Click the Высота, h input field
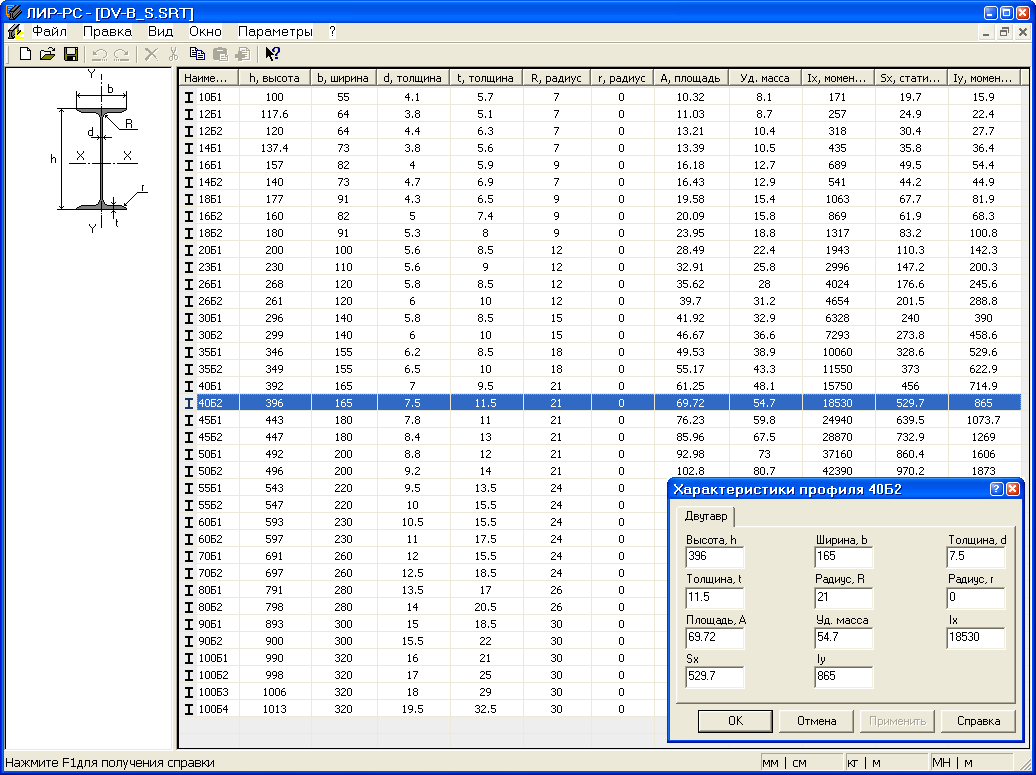 click(714, 557)
